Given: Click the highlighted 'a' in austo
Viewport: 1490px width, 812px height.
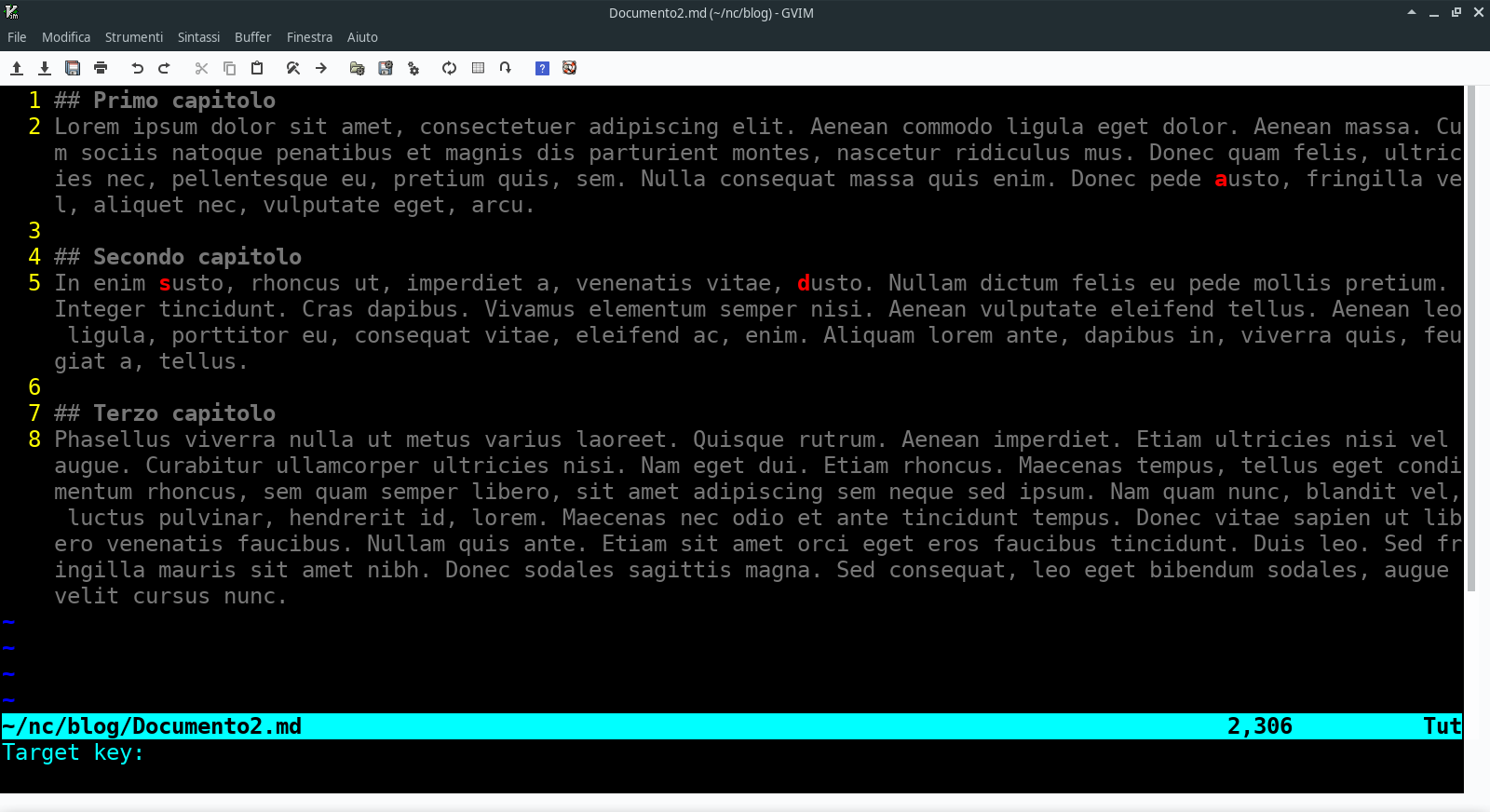Looking at the screenshot, I should coord(1221,179).
